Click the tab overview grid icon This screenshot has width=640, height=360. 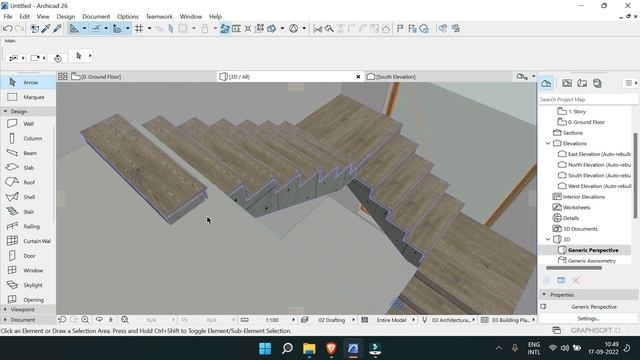coord(63,76)
